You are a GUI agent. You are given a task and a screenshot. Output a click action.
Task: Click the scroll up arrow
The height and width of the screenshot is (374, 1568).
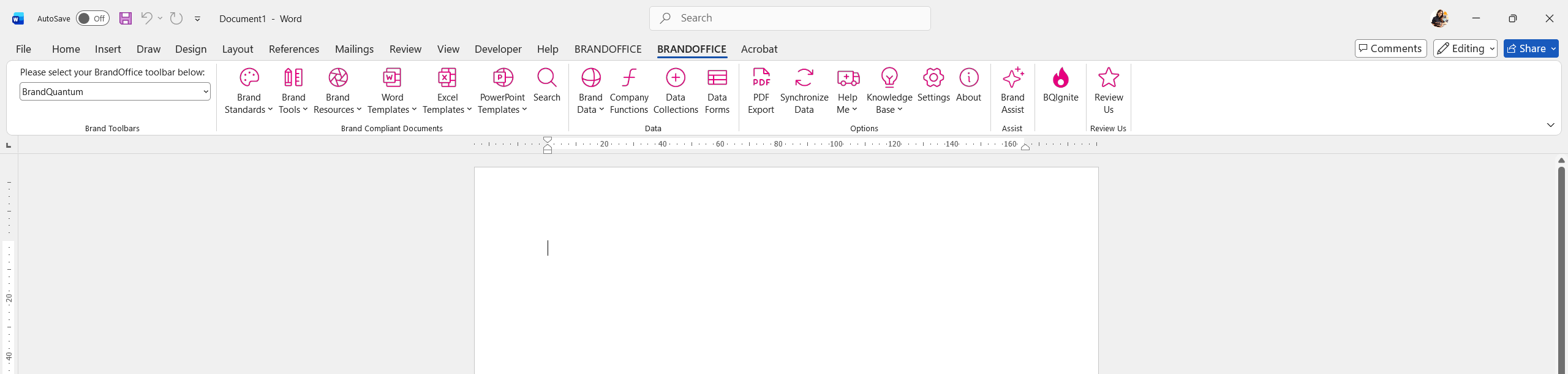point(1561,160)
